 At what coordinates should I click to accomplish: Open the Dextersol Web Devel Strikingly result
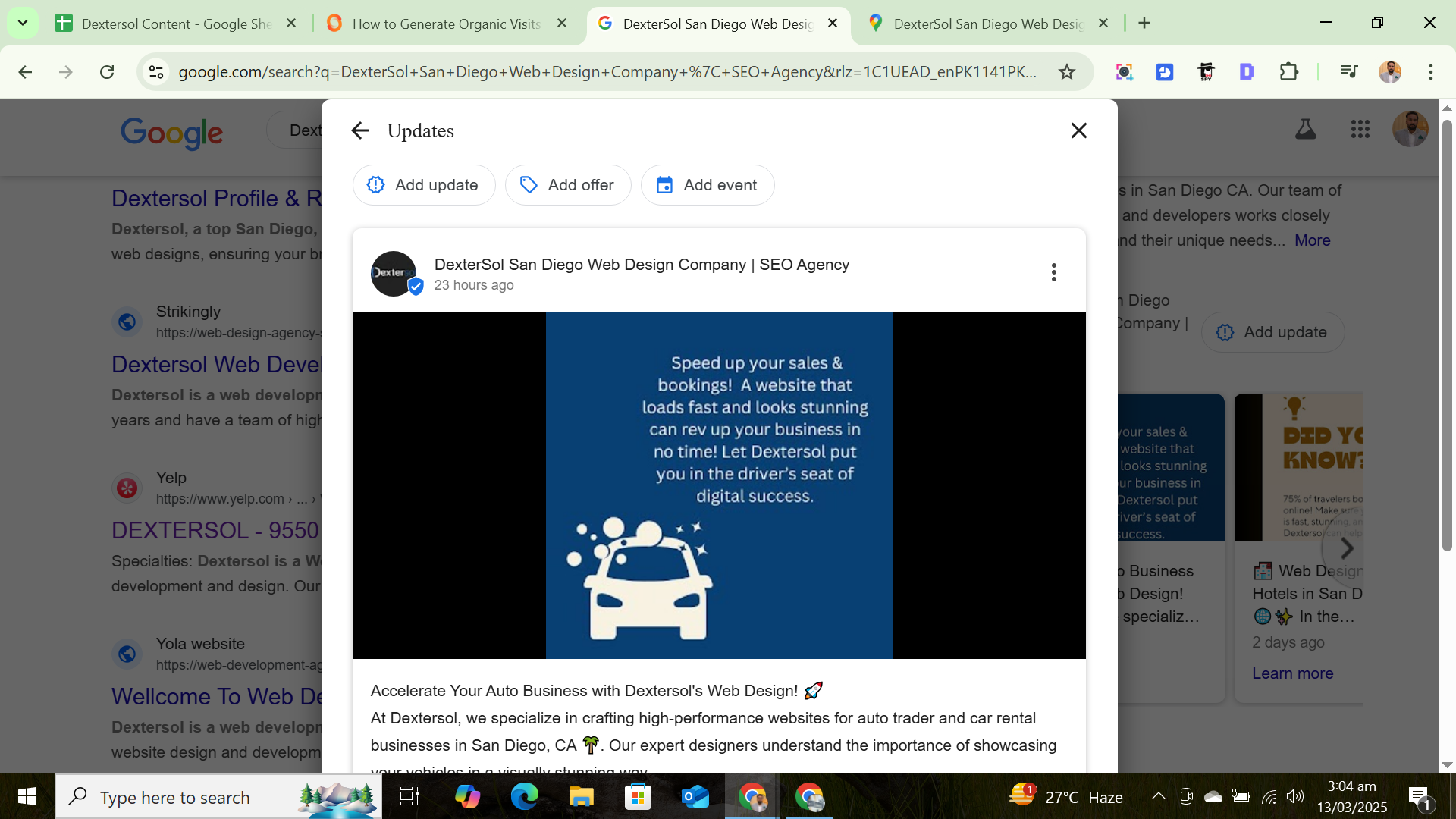coord(217,365)
